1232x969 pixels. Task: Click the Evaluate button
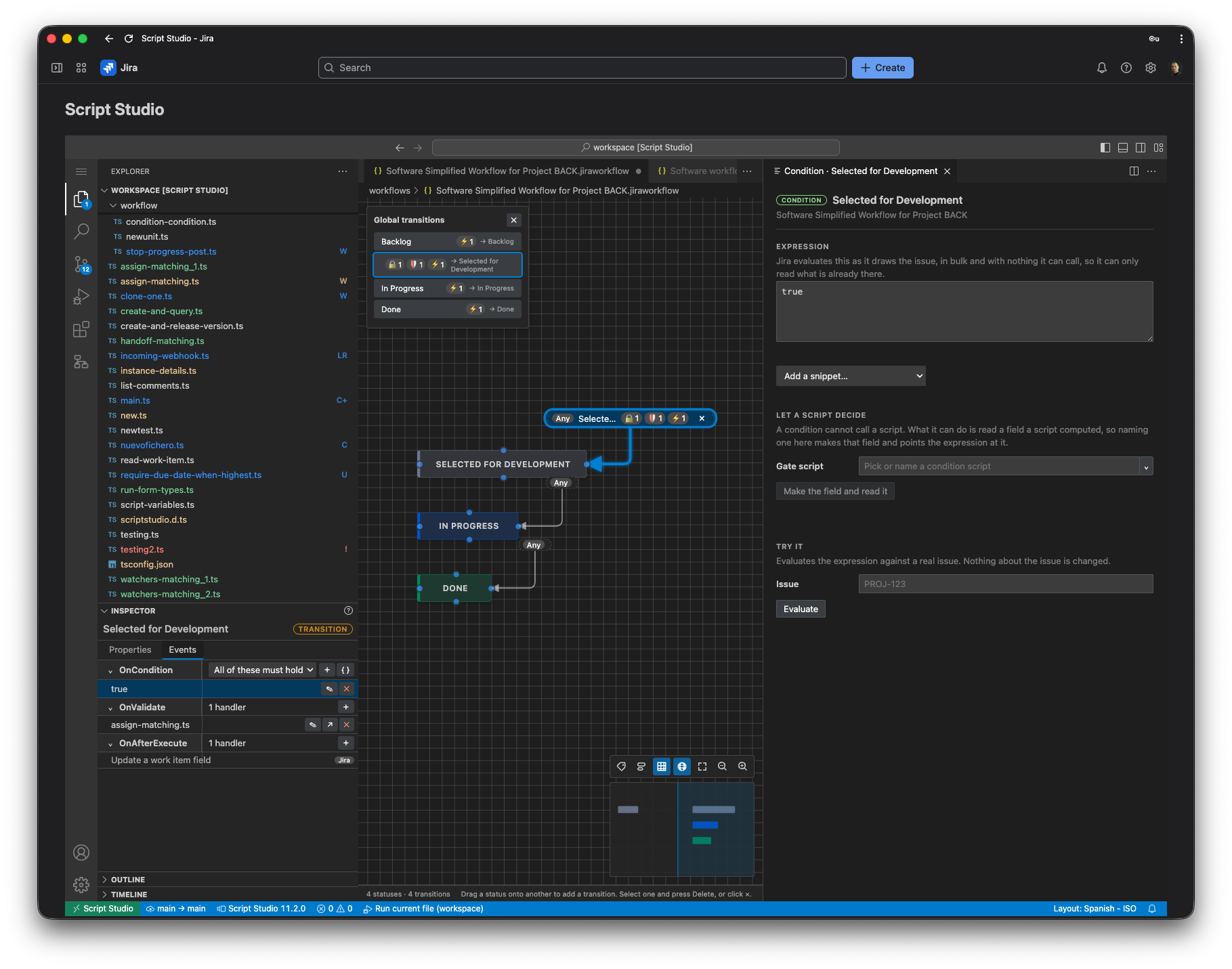801,609
